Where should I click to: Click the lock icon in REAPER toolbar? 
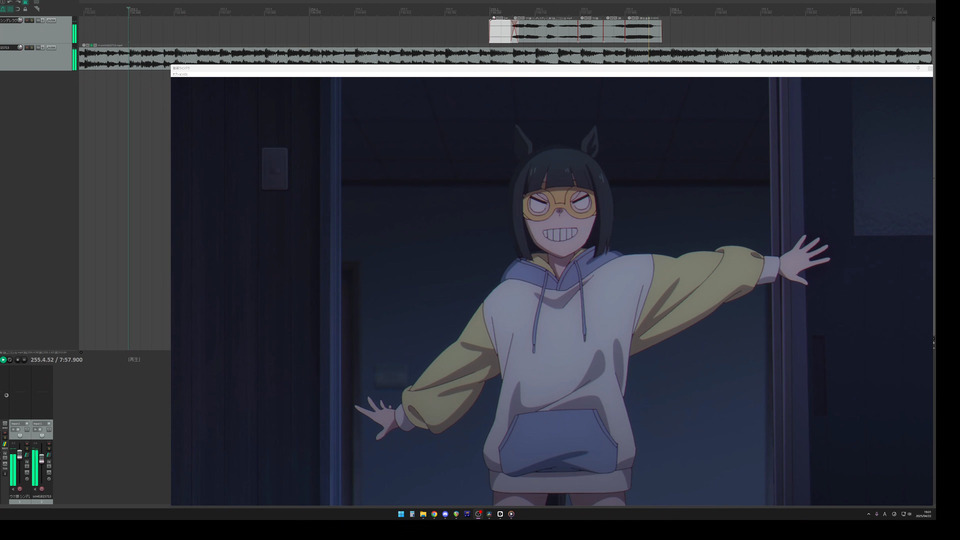[x=25, y=9]
